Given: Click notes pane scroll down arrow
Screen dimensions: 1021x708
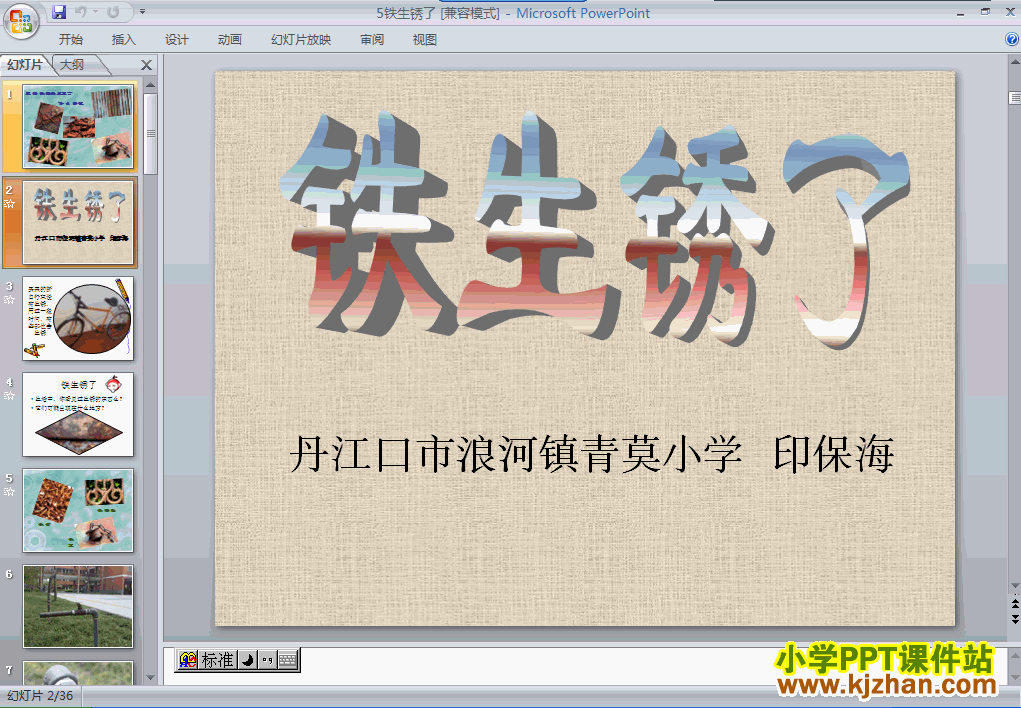Looking at the screenshot, I should [1014, 679].
